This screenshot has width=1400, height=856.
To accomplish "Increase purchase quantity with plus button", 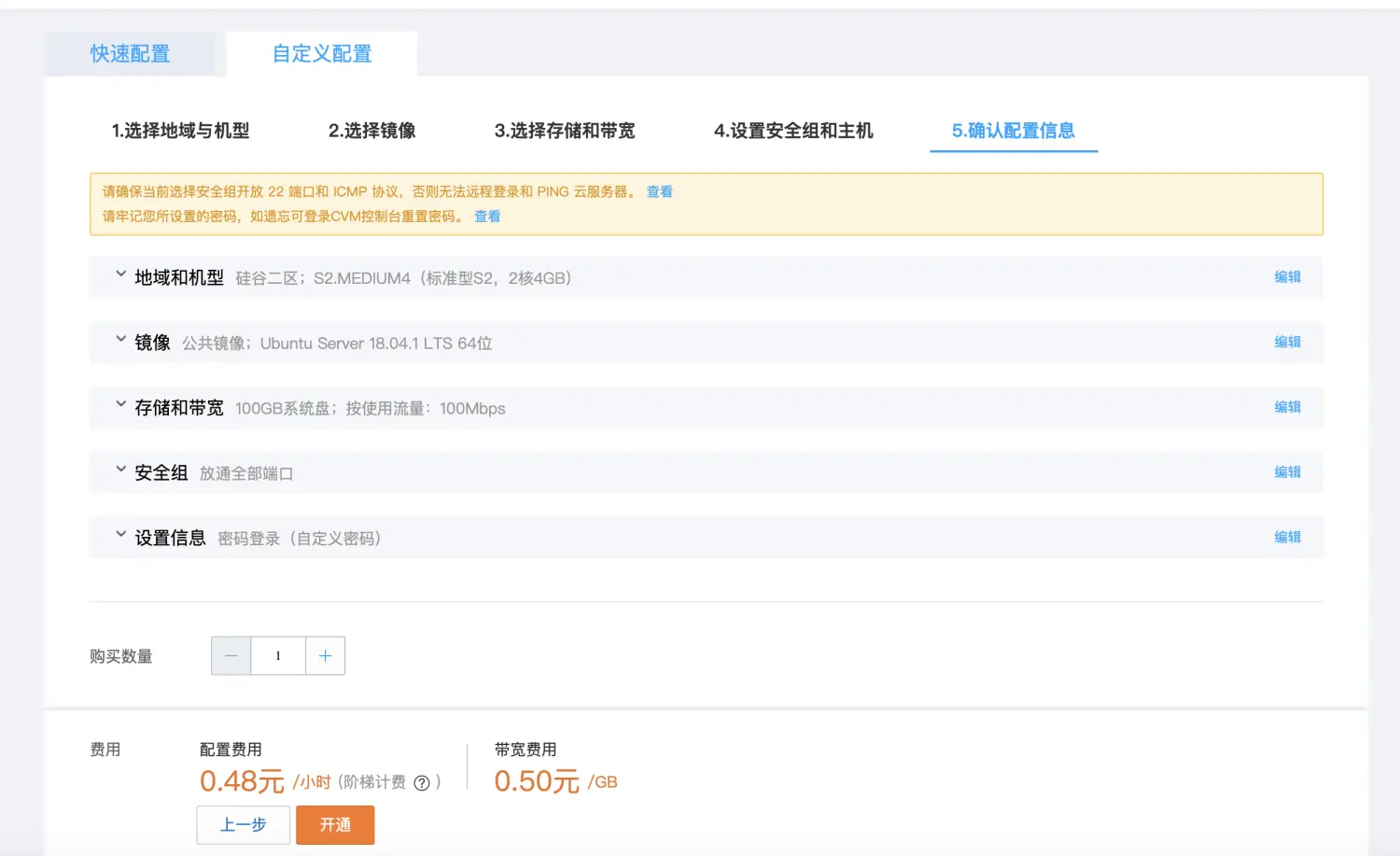I will click(x=326, y=656).
